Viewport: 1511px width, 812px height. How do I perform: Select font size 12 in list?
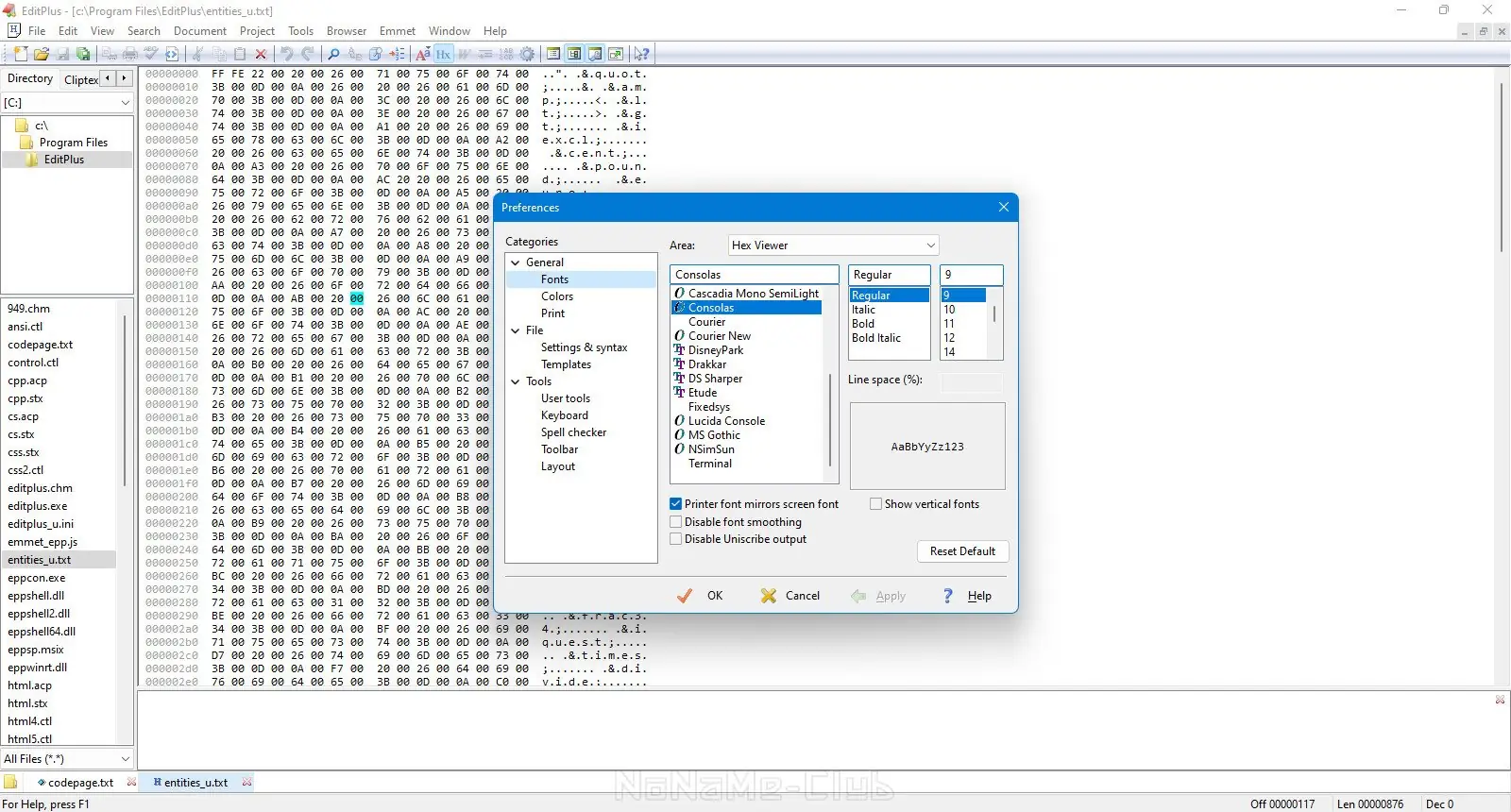pyautogui.click(x=949, y=338)
